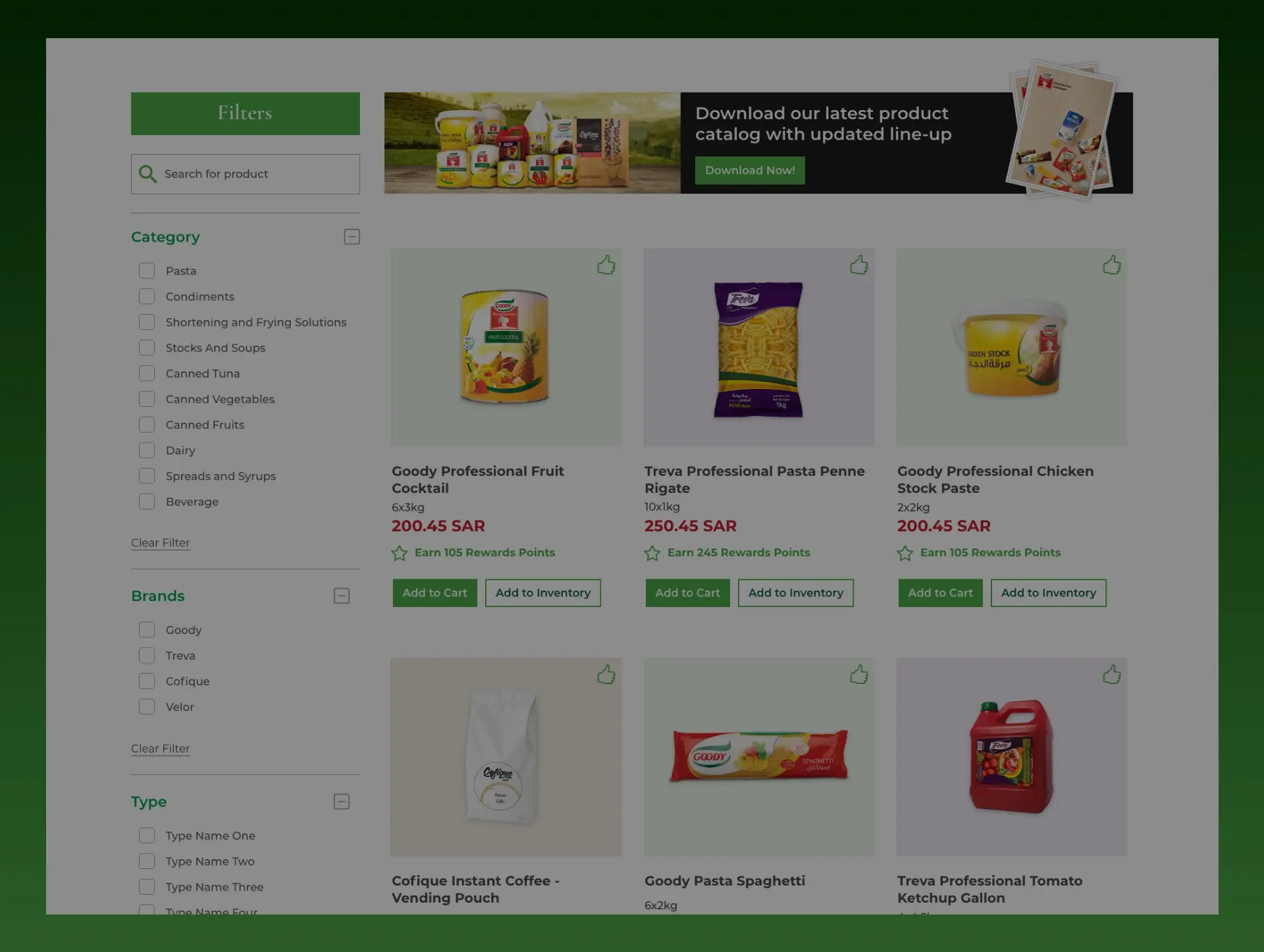Image resolution: width=1264 pixels, height=952 pixels.
Task: Collapse the Category filter section
Action: tap(352, 237)
